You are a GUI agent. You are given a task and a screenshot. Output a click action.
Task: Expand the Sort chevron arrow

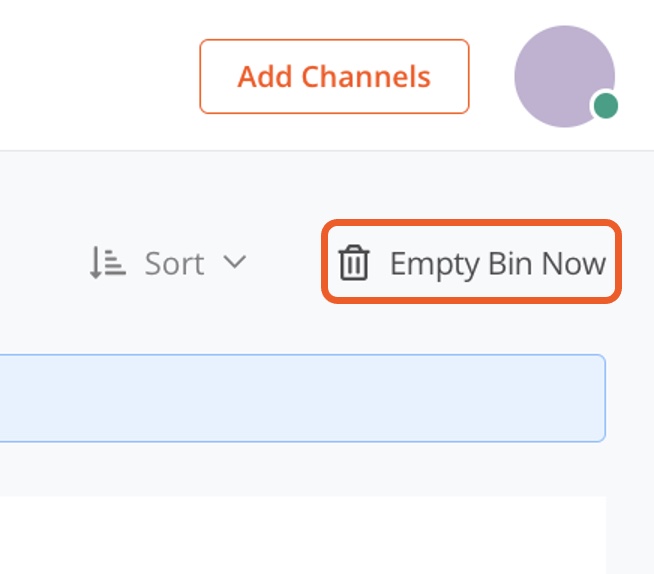click(235, 262)
